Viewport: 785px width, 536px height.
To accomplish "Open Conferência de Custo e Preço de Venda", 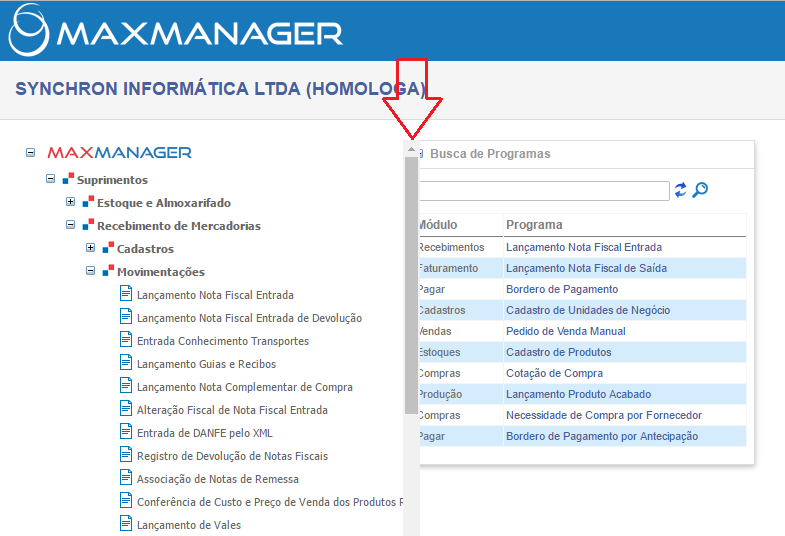I will (x=270, y=502).
